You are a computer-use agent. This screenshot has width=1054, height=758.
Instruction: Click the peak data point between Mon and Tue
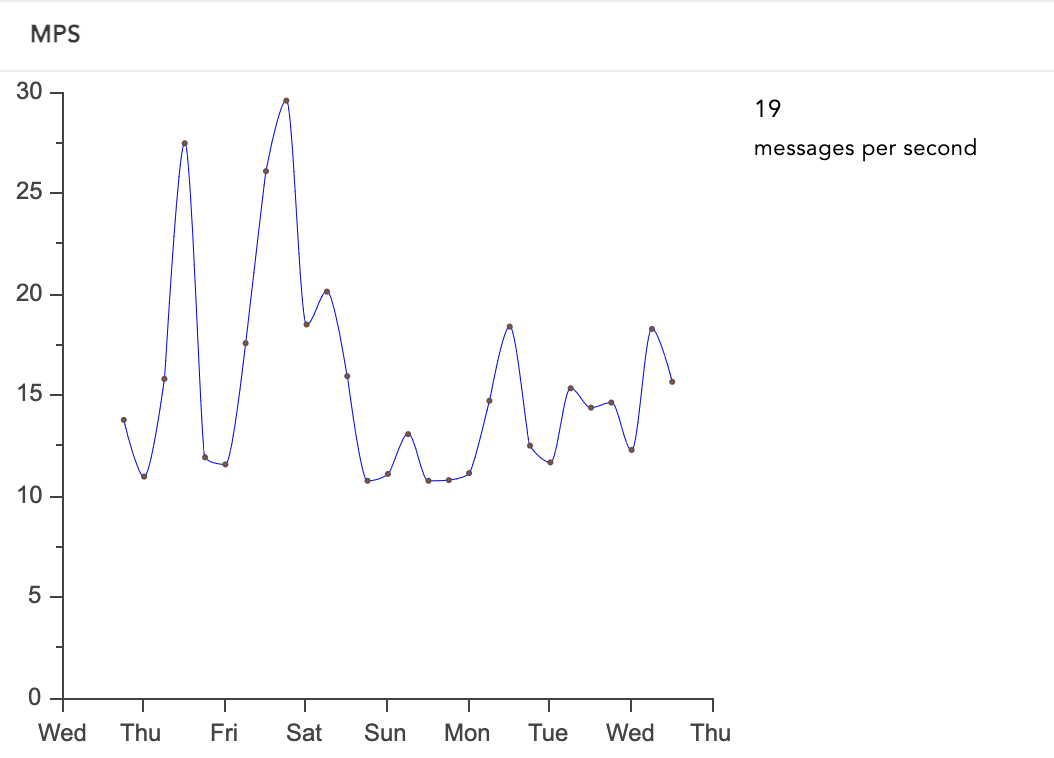point(510,327)
